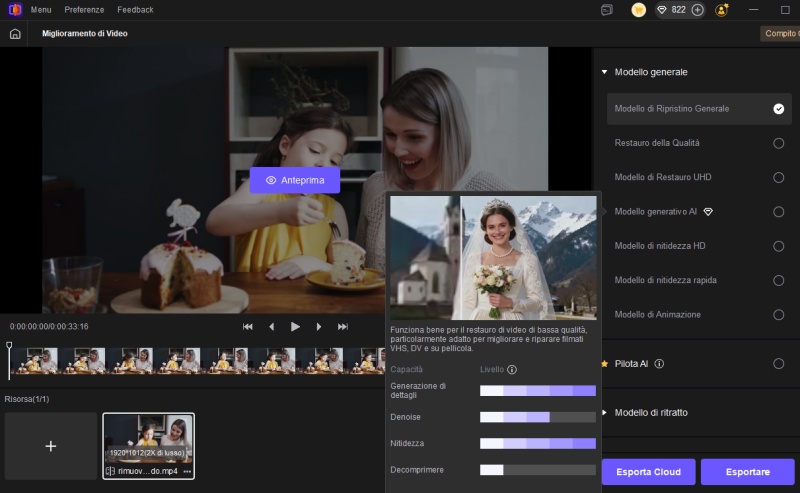This screenshot has width=800, height=493.
Task: Click the info icon next to Pilota AI
Action: [x=659, y=364]
